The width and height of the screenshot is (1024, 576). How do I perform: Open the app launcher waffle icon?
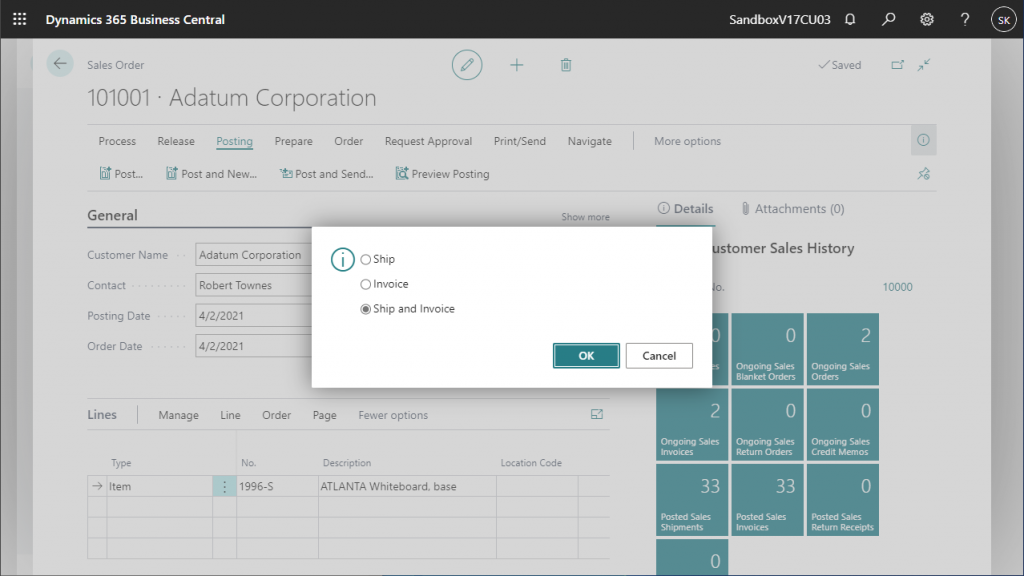tap(20, 20)
